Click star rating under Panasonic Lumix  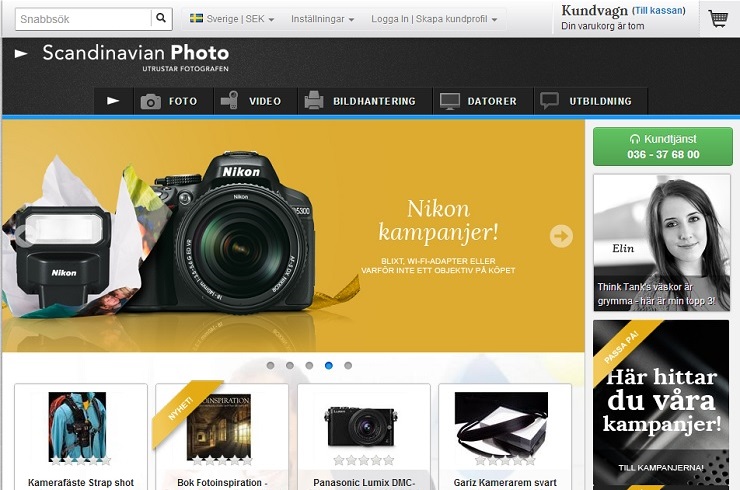(363, 460)
